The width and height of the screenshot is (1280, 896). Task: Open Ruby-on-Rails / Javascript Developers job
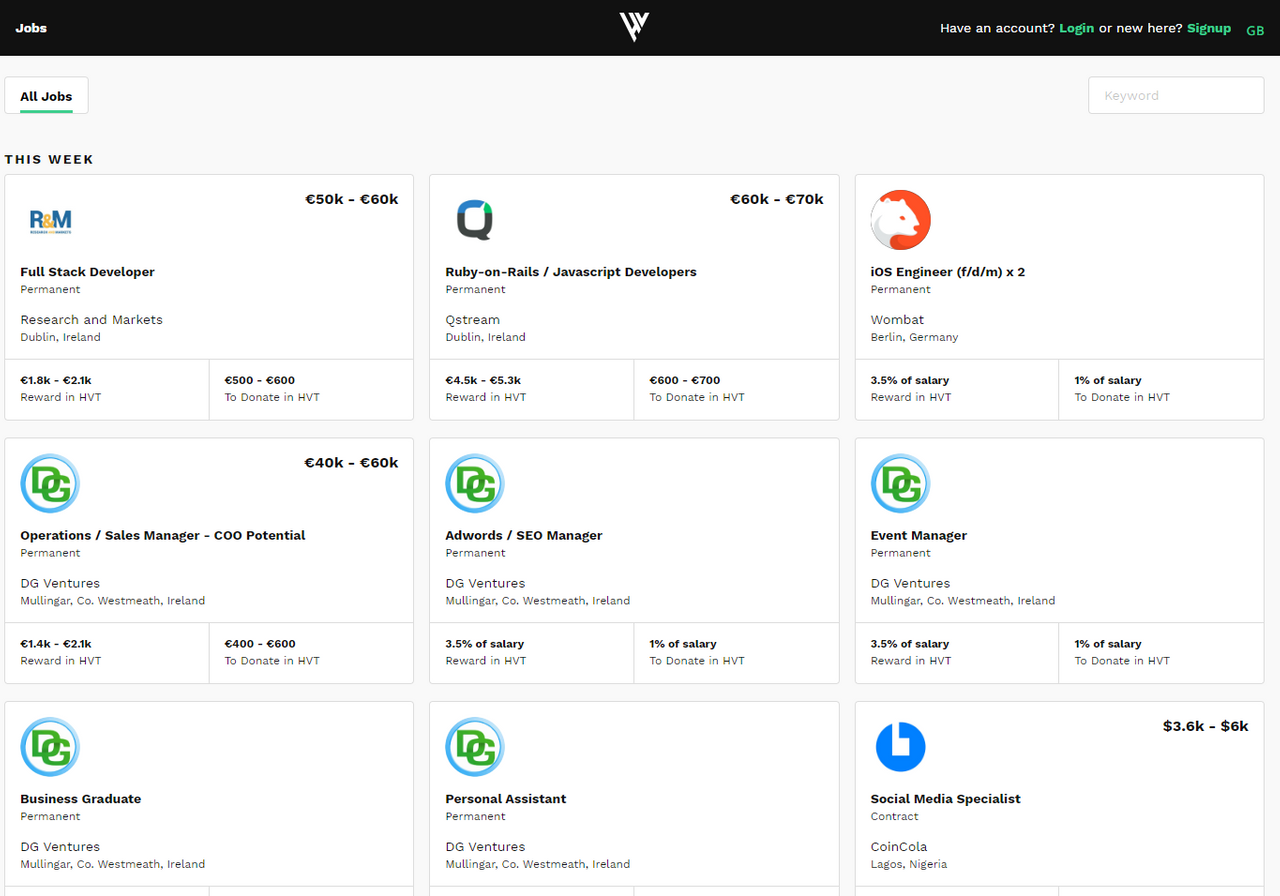coord(571,272)
